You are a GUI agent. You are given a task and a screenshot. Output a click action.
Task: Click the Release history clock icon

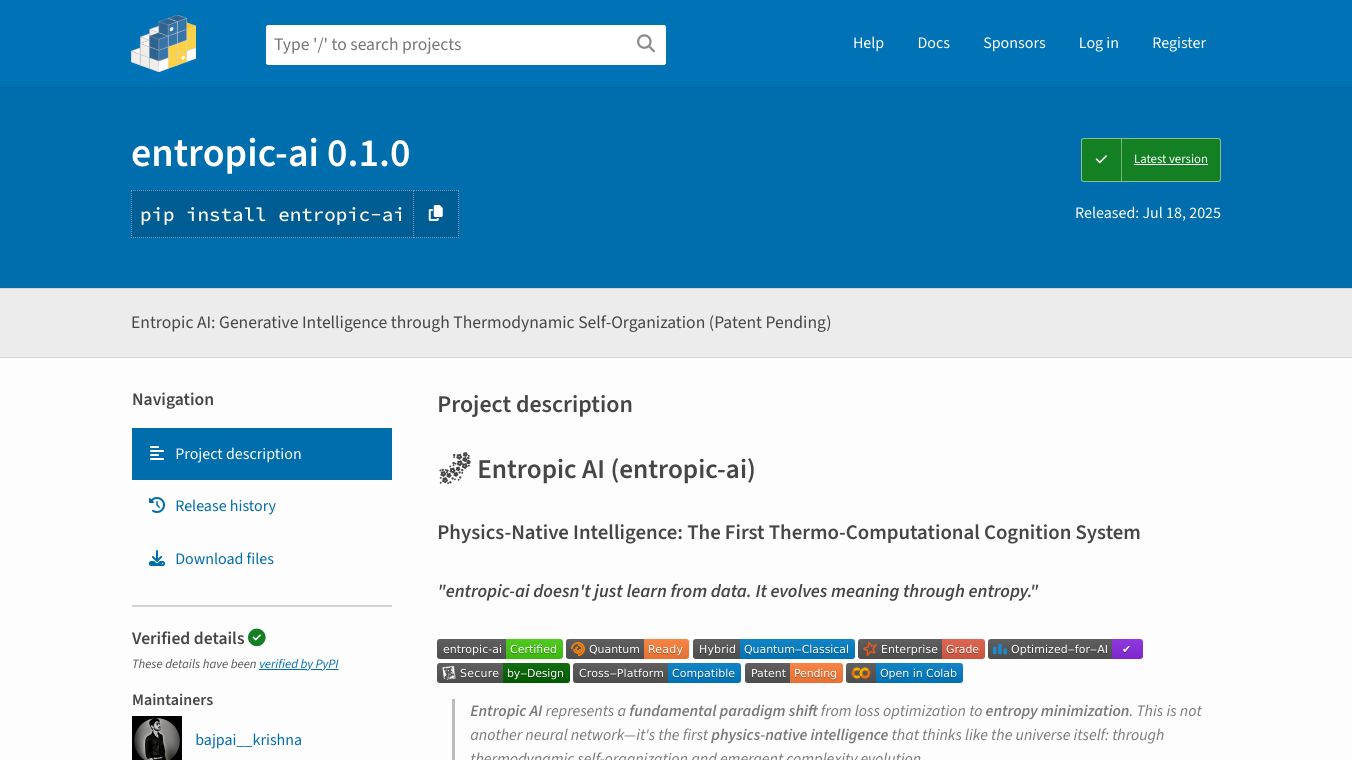click(x=157, y=506)
